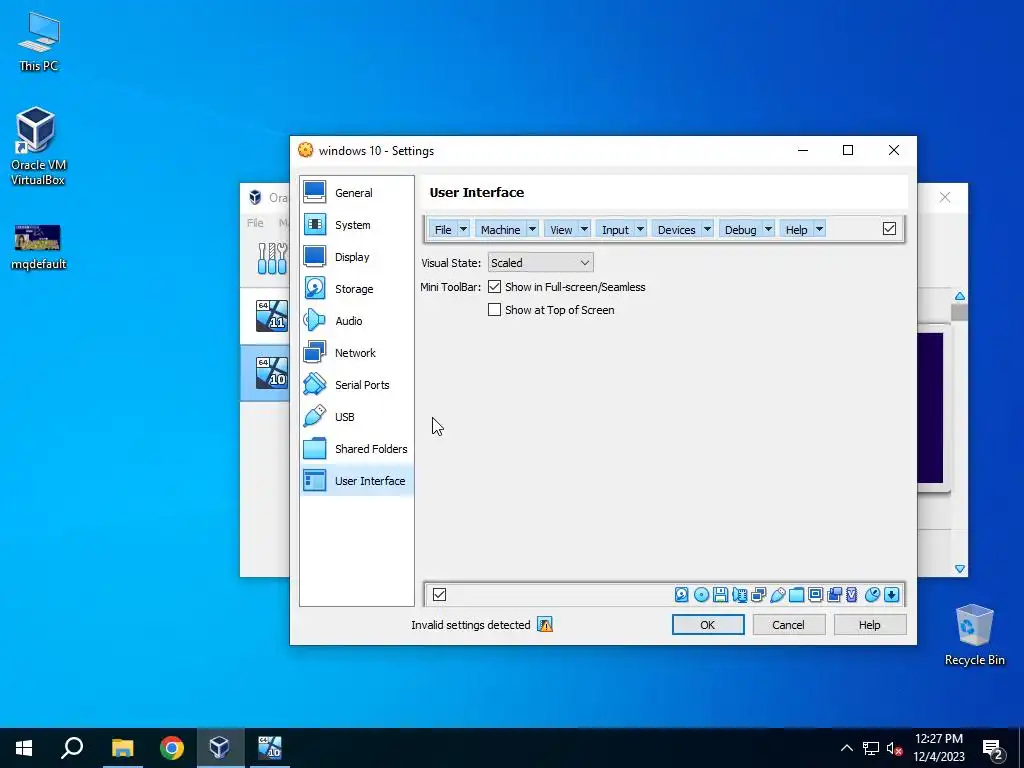Toggle the status bar enable checkbox
1024x768 pixels.
point(440,594)
